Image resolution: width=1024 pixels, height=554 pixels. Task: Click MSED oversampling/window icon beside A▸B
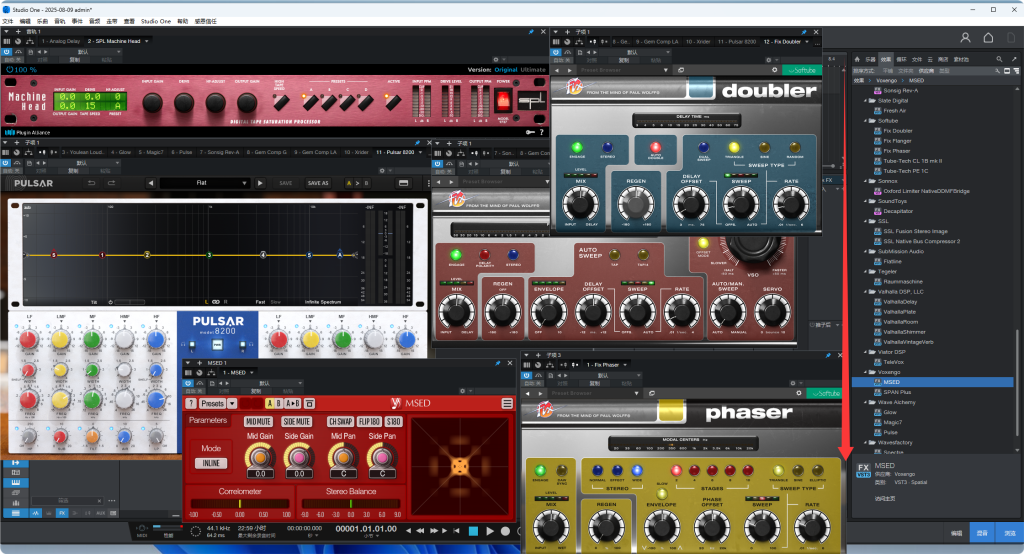310,404
